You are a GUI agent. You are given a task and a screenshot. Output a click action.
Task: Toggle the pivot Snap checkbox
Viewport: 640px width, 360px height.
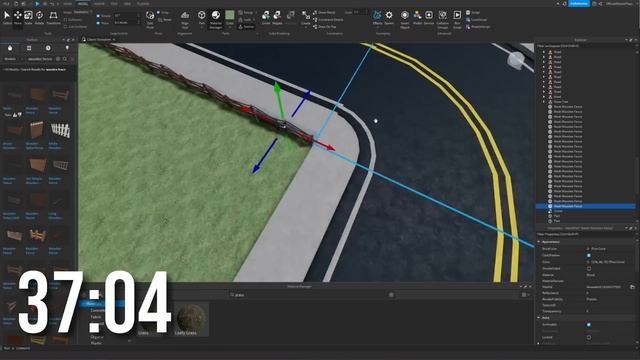coord(158,13)
